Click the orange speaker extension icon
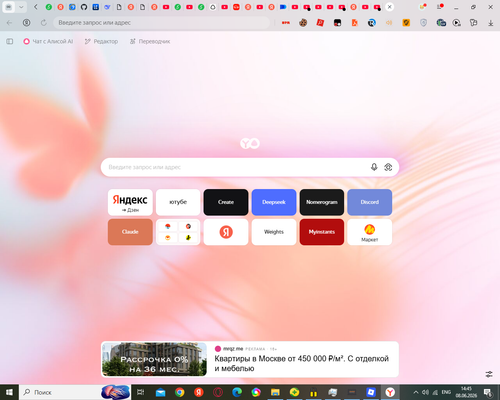This screenshot has height=400, width=500. 389,23
